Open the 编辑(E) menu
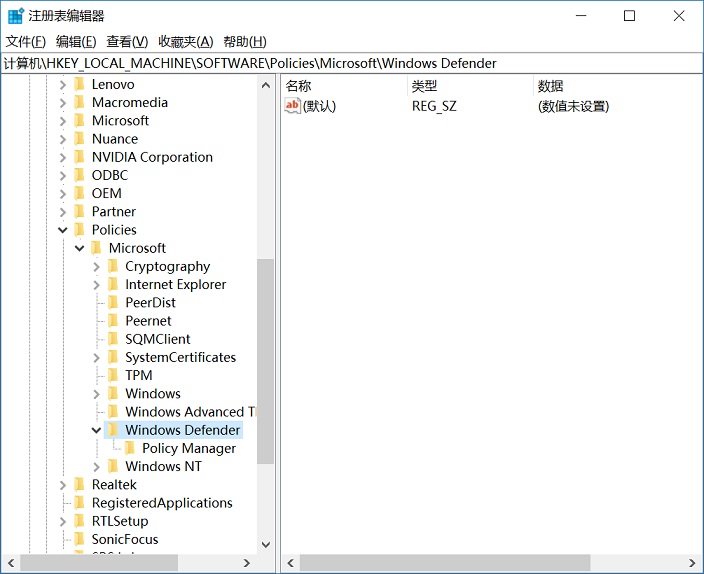This screenshot has width=704, height=574. click(x=76, y=42)
